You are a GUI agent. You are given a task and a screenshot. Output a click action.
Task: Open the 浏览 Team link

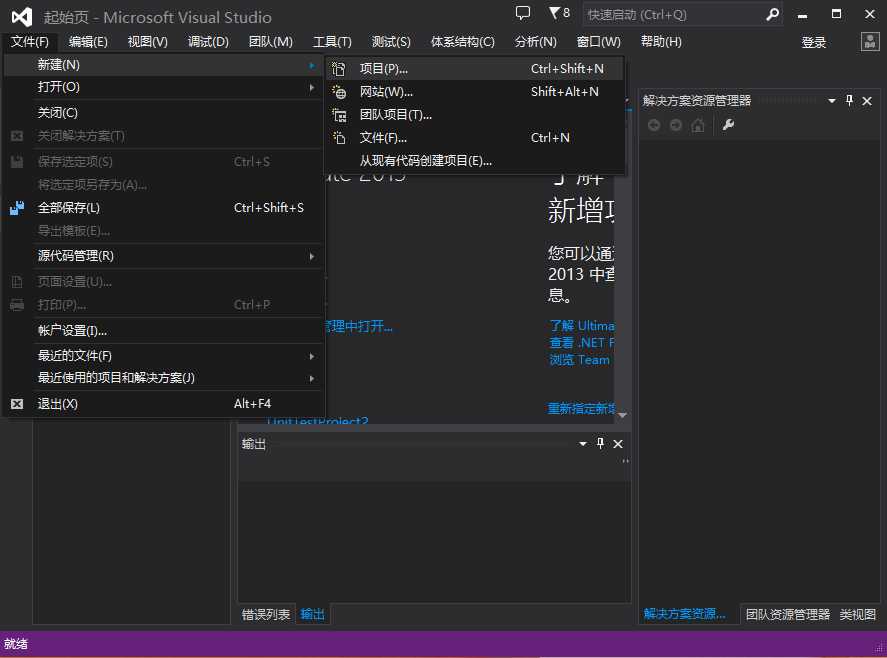[580, 360]
